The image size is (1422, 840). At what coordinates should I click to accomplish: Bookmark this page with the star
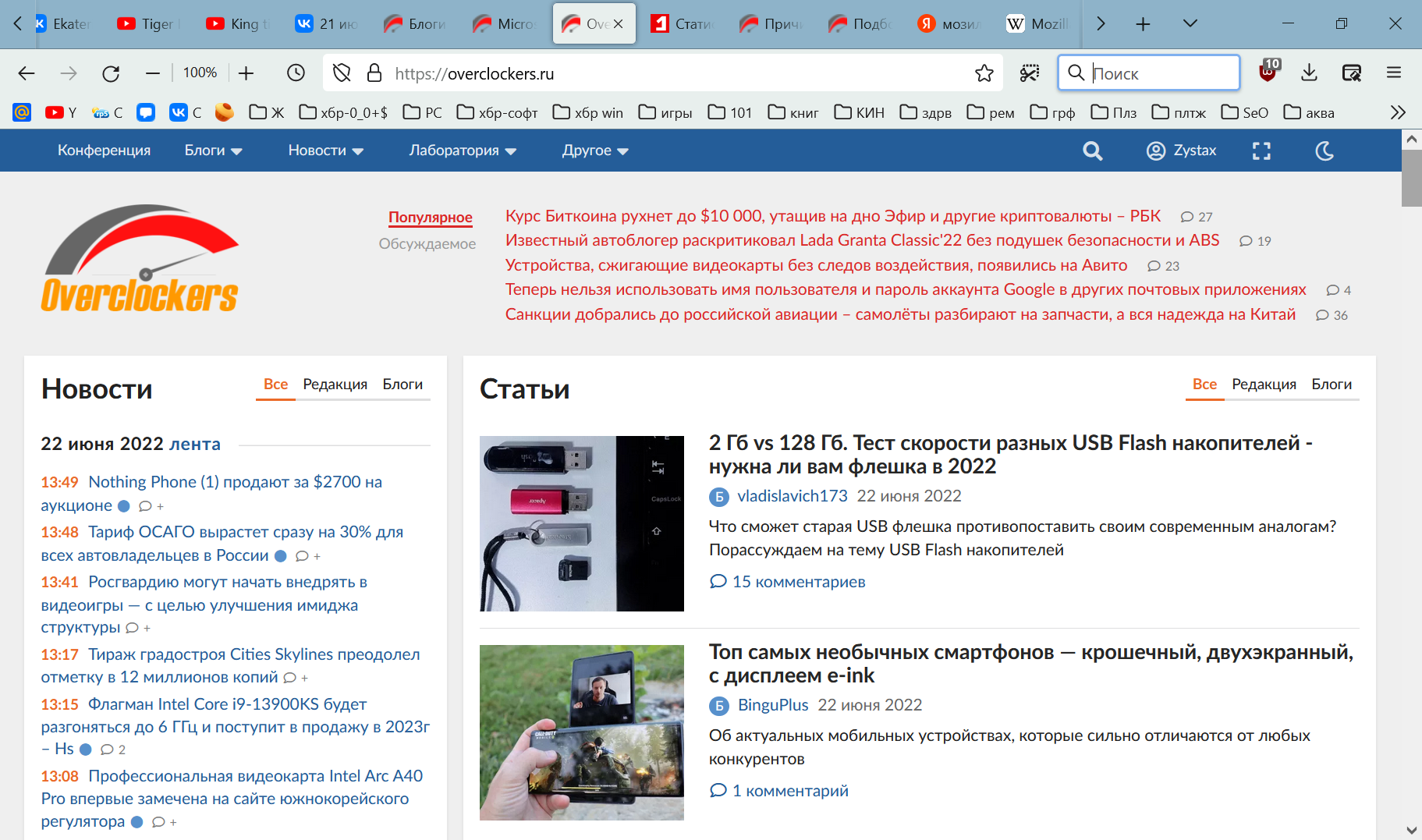(984, 73)
